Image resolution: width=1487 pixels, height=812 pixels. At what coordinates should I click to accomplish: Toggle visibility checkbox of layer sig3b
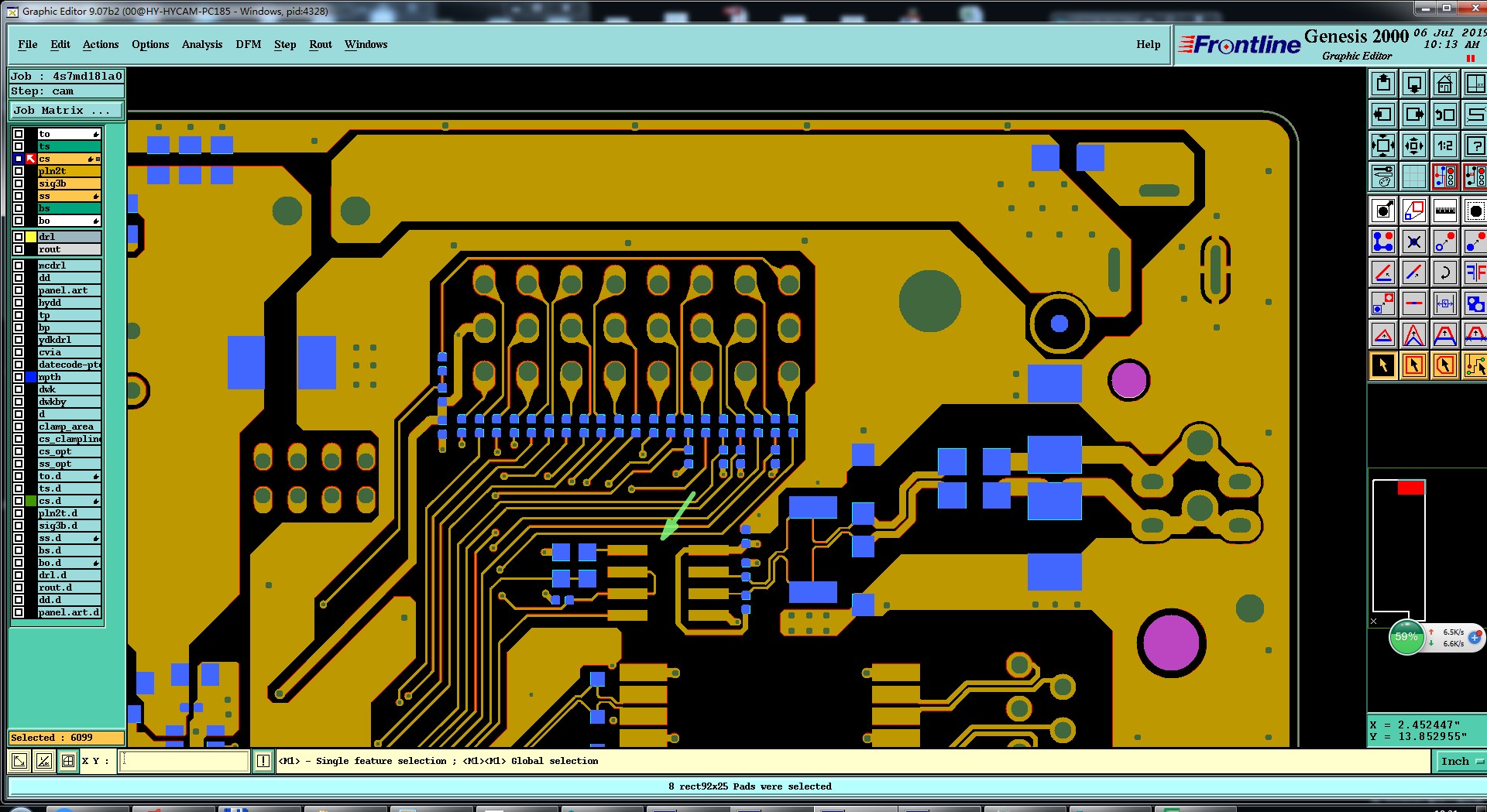19,183
